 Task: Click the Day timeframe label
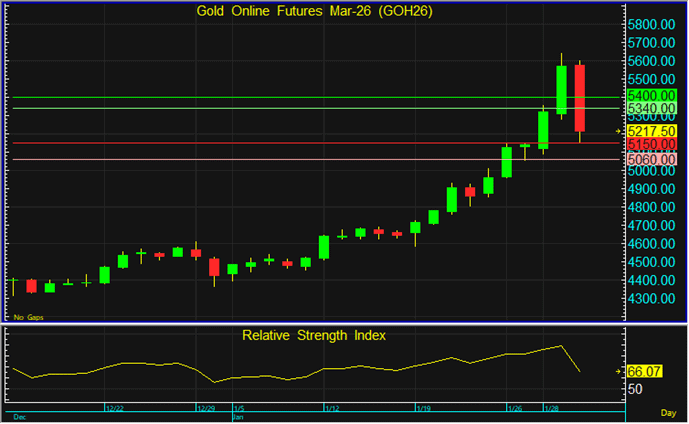click(x=668, y=412)
